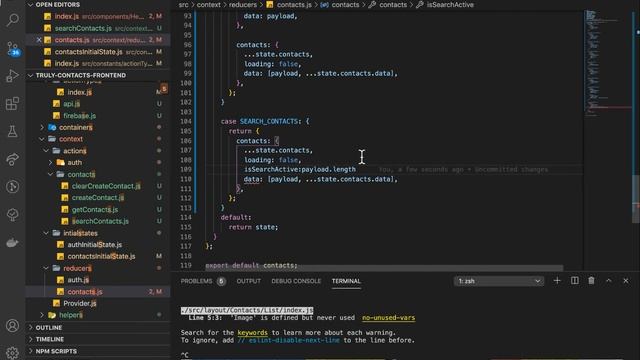Viewport: 640px width, 360px height.
Task: Select terminal from 1: zsh dropdown
Action: 499,281
